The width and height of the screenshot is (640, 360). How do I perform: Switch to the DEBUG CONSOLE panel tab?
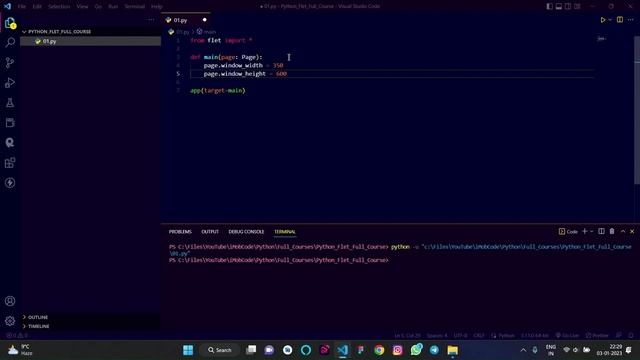[246, 231]
